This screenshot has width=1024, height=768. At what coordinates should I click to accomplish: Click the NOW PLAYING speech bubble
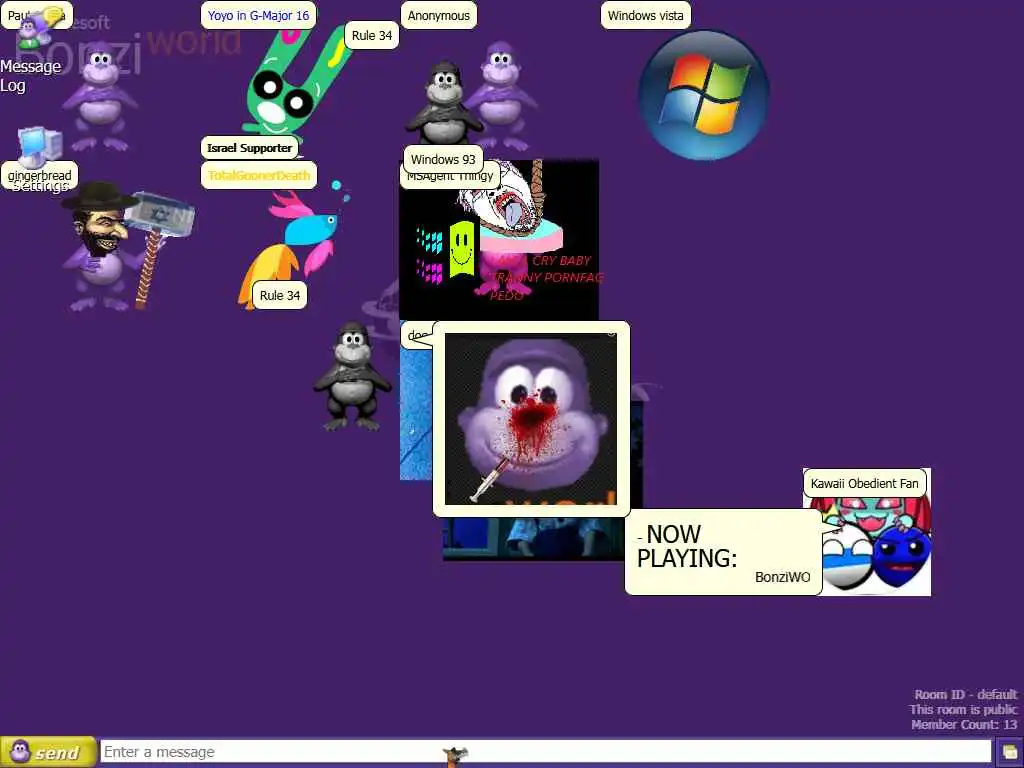tap(723, 552)
